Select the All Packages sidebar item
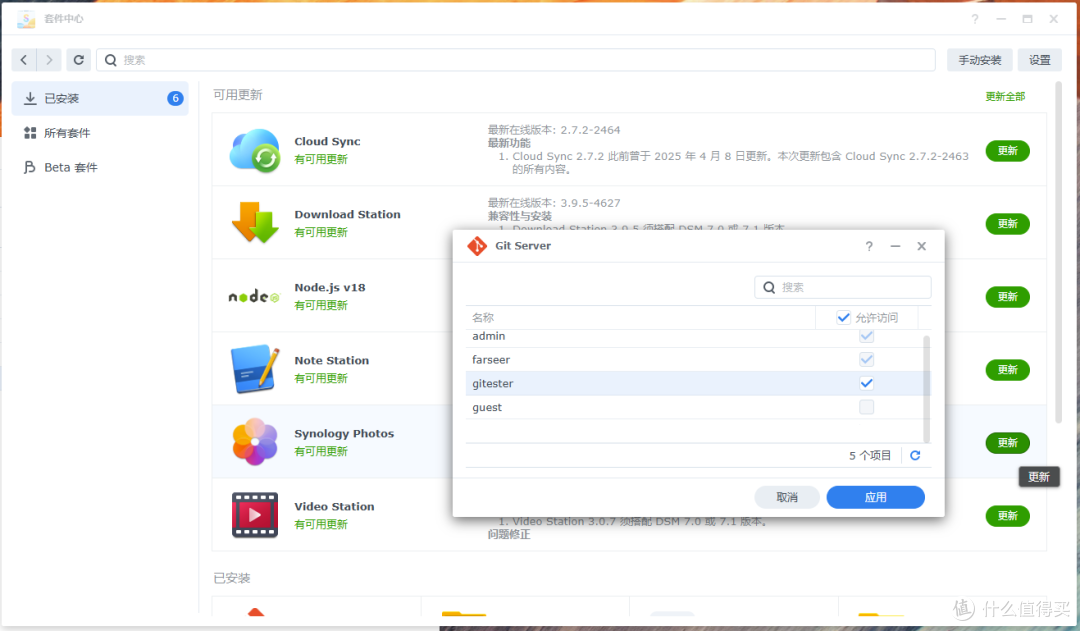This screenshot has height=631, width=1080. click(x=101, y=133)
